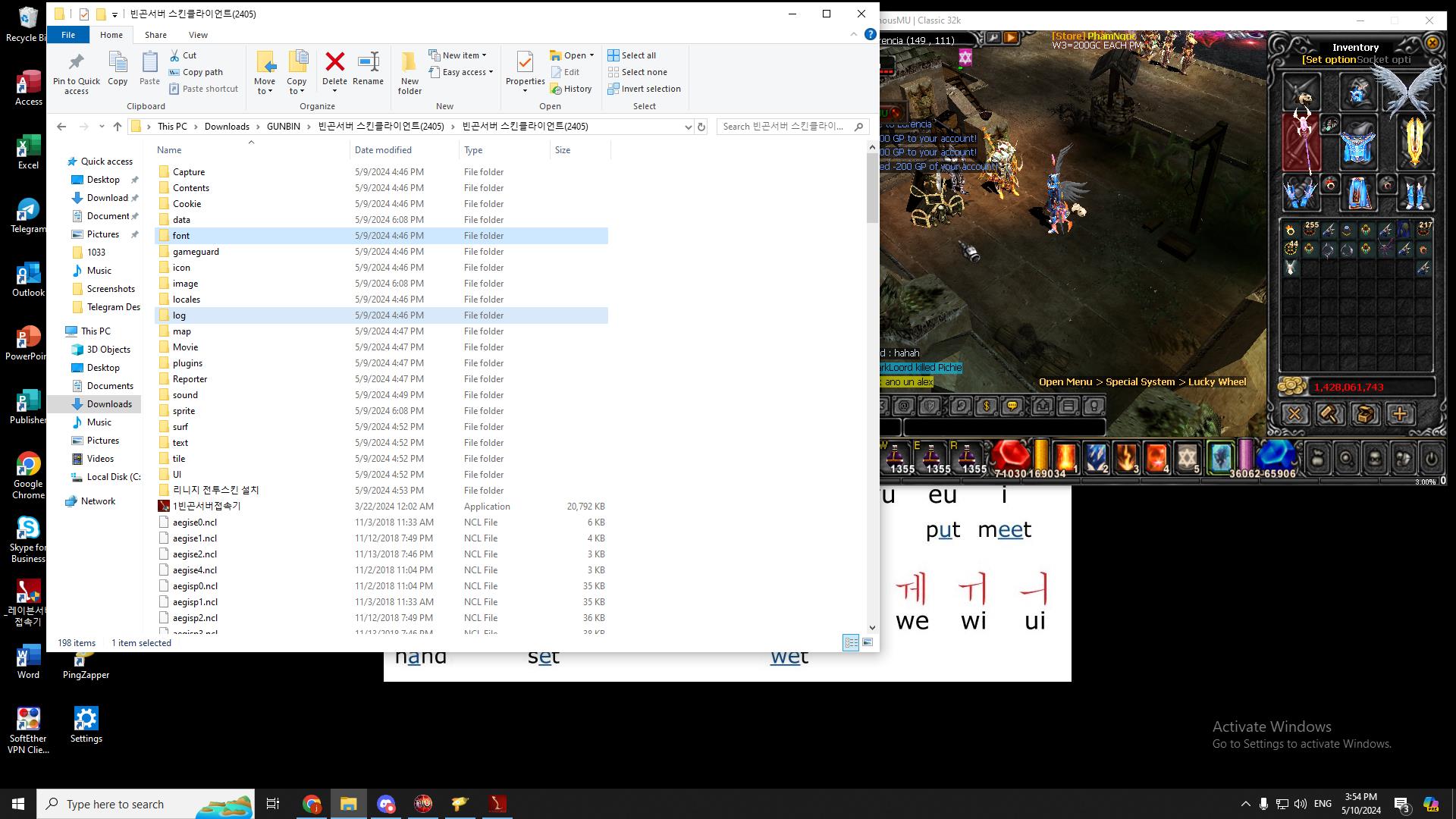Click the Task View taskbar icon
Image resolution: width=1456 pixels, height=819 pixels.
[x=273, y=804]
